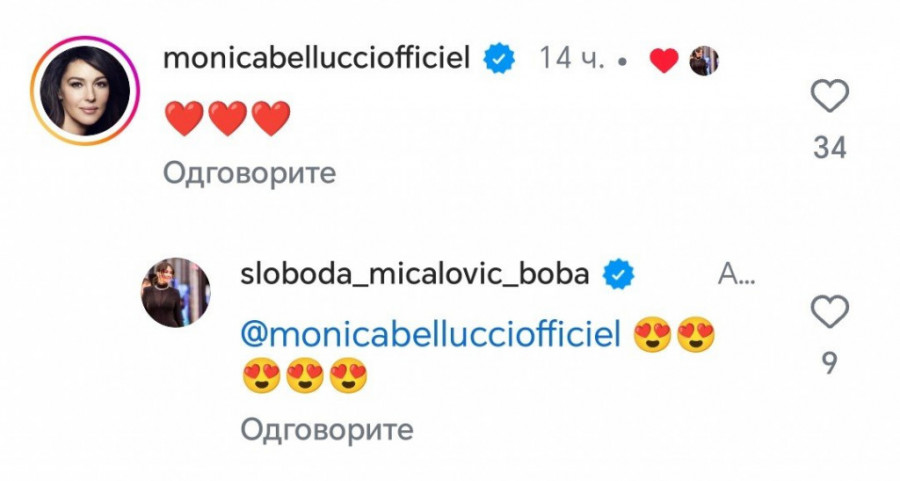Click the tiny author avatar beside red heart
The width and height of the screenshot is (900, 481).
click(704, 61)
